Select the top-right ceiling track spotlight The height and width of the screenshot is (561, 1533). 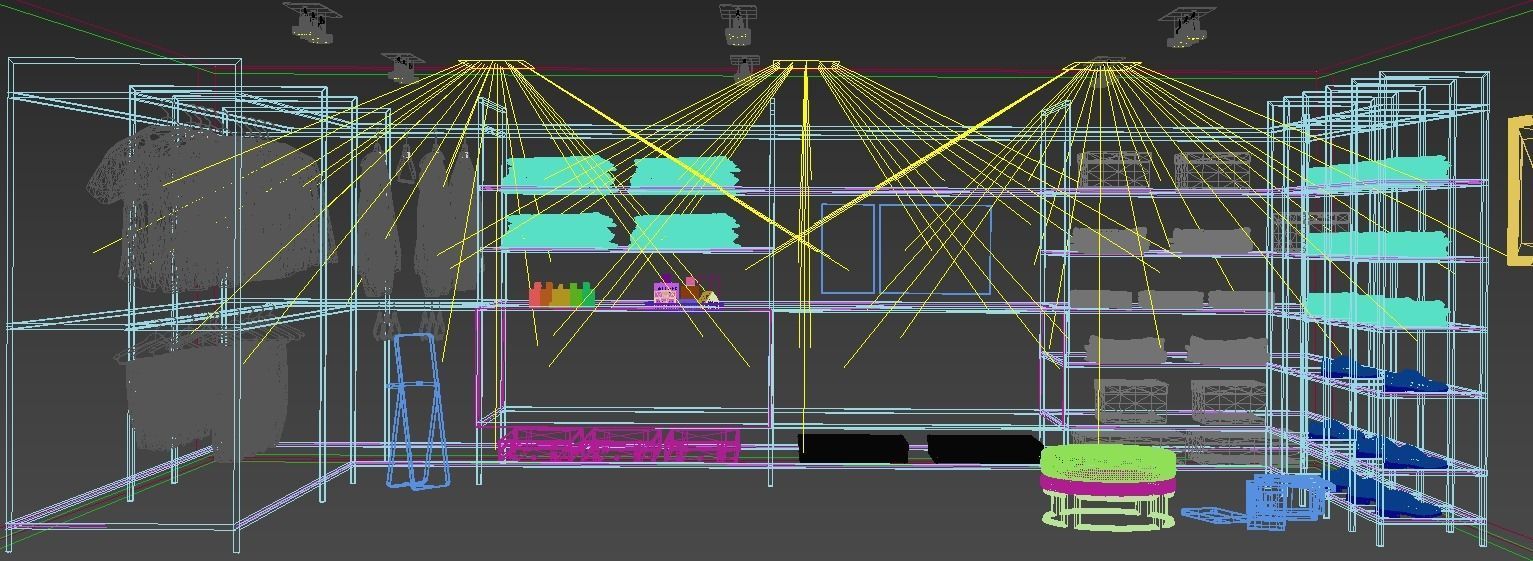point(1187,27)
